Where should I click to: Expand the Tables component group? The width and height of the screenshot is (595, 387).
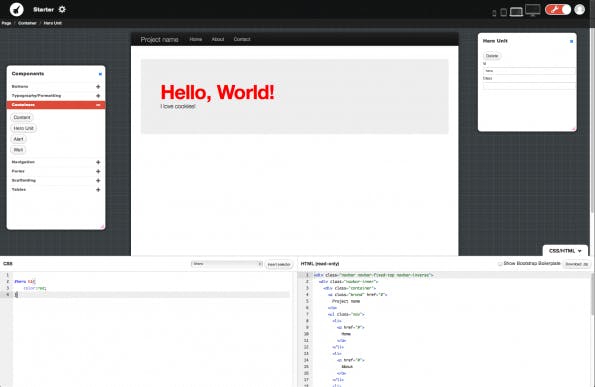[x=56, y=189]
